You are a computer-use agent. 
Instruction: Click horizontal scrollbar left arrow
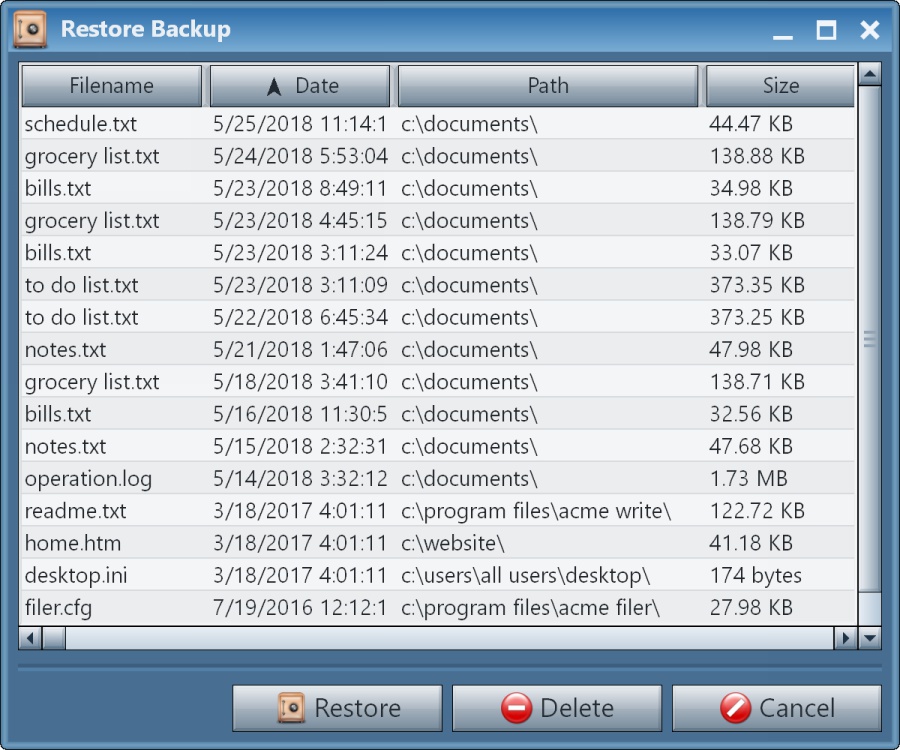pyautogui.click(x=30, y=638)
